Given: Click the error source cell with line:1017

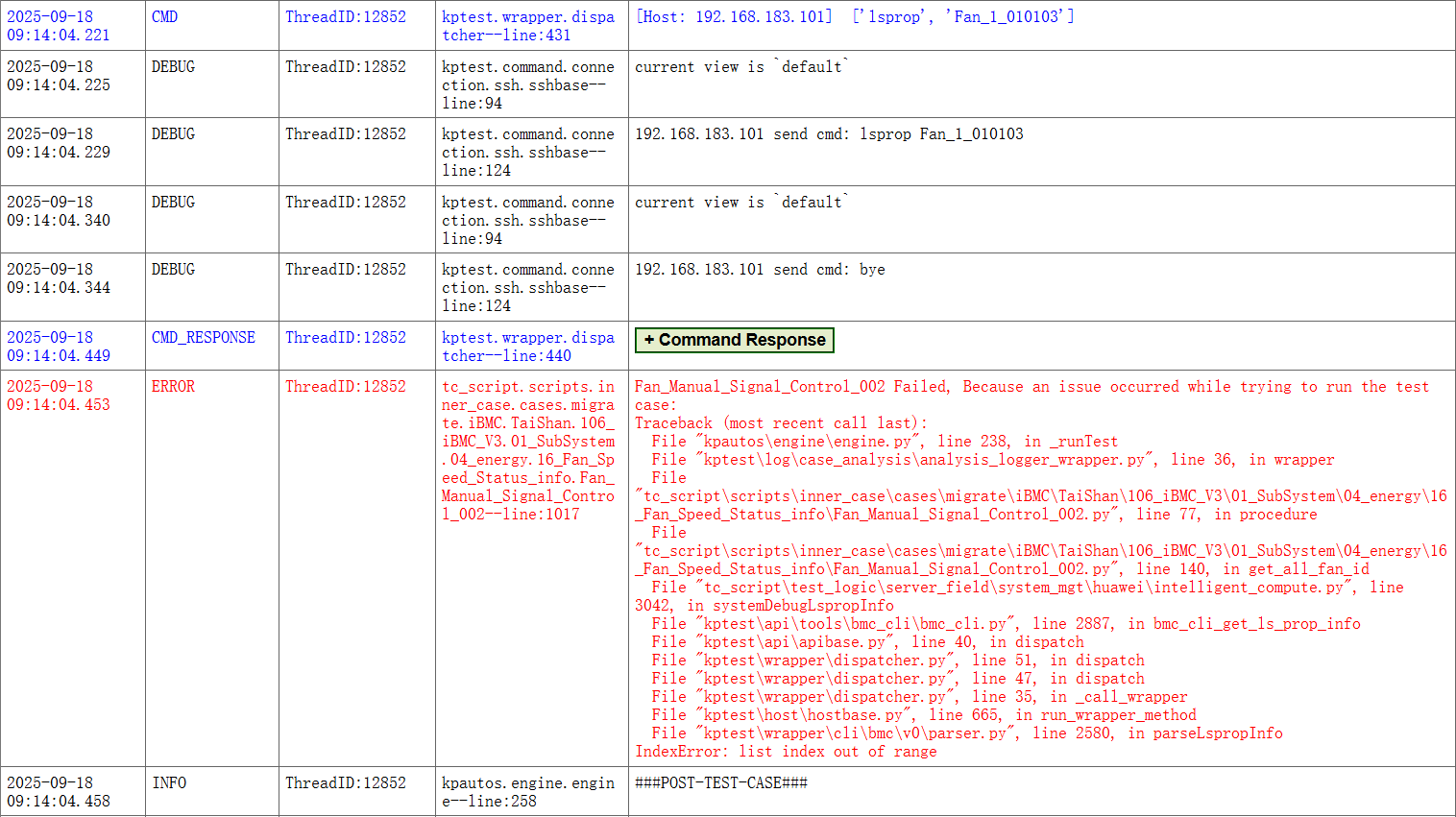Looking at the screenshot, I should [x=527, y=450].
